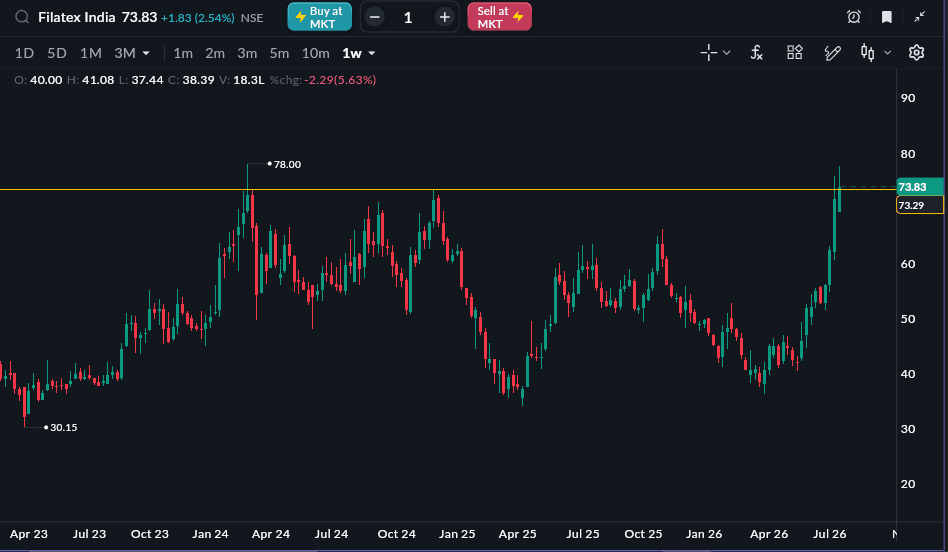Viewport: 948px width, 552px height.
Task: Choose the candlestick chart type icon
Action: pyautogui.click(x=868, y=53)
